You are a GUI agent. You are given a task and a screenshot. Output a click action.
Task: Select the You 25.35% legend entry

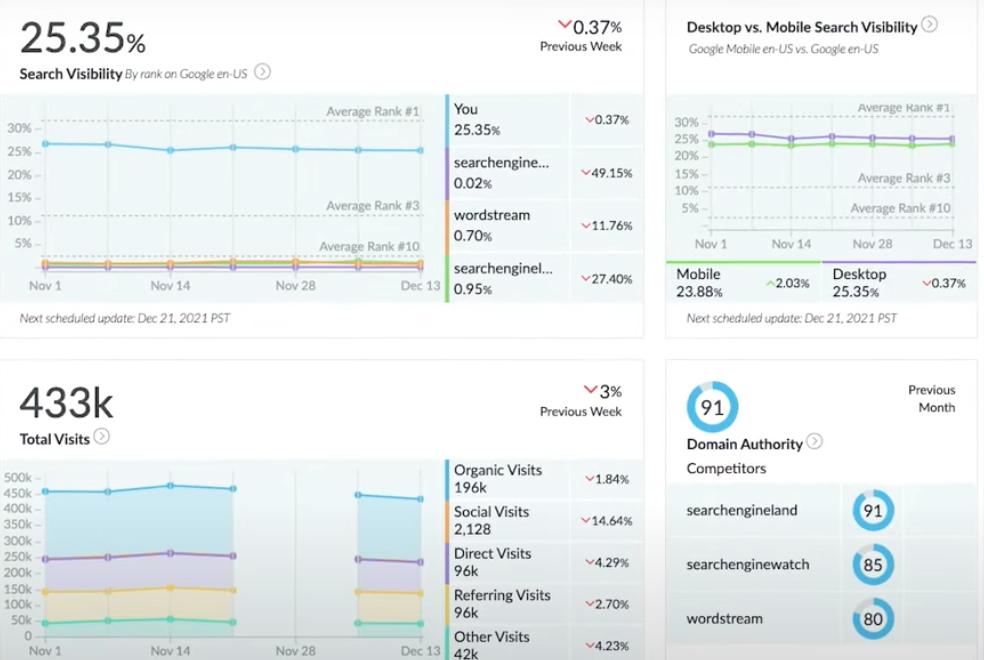click(x=508, y=120)
